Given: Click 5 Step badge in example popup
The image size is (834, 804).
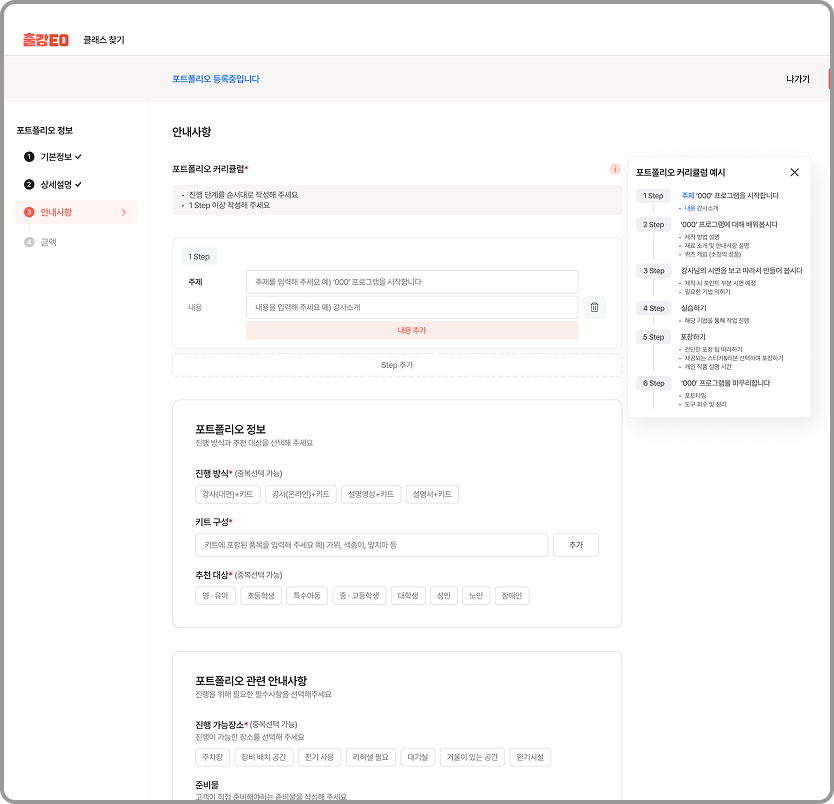Looking at the screenshot, I should tap(653, 337).
